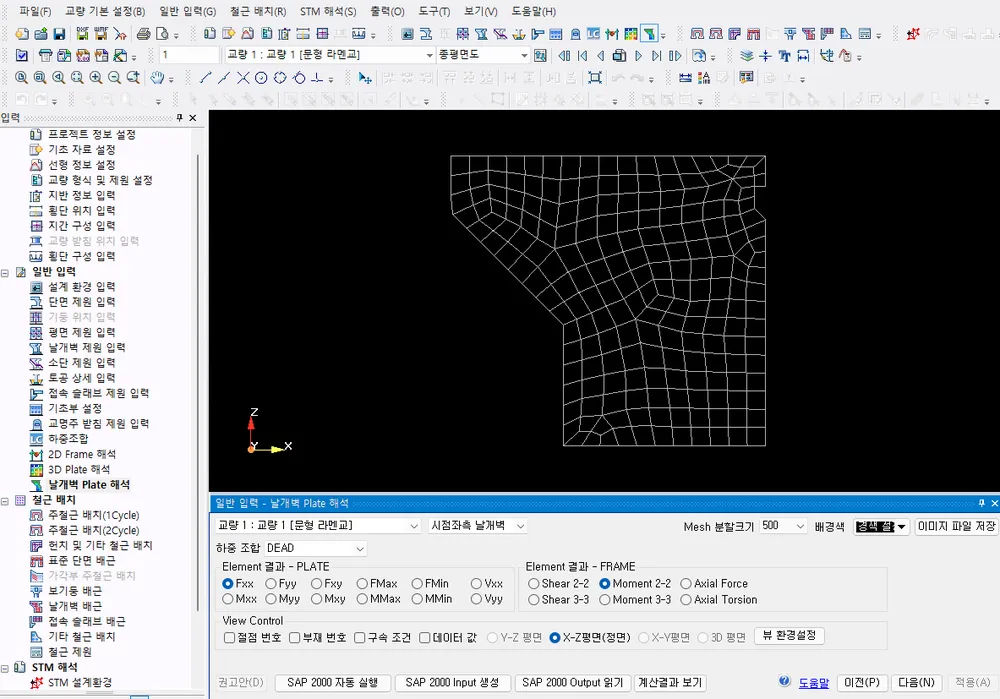Click the SAP 2000 Output 읽기 button
The height and width of the screenshot is (699, 1000).
tap(573, 682)
